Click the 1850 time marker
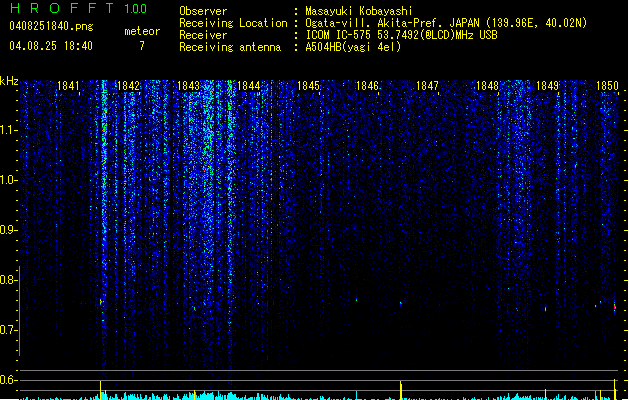Image resolution: width=629 pixels, height=400 pixels. (607, 86)
